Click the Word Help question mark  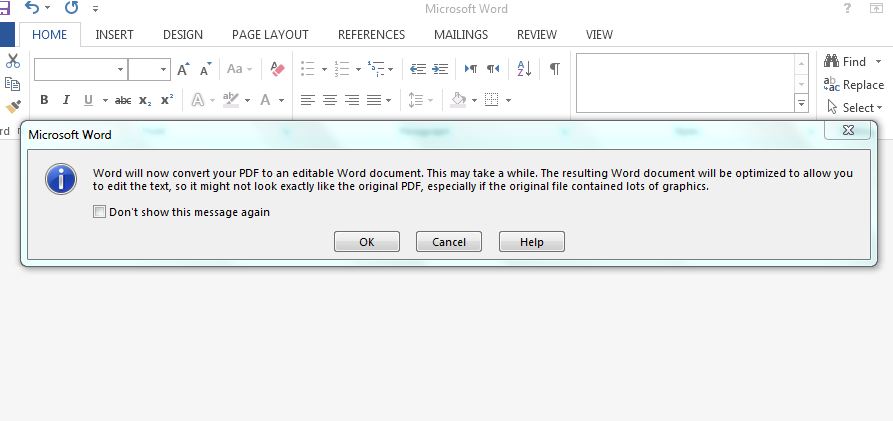pyautogui.click(x=847, y=9)
